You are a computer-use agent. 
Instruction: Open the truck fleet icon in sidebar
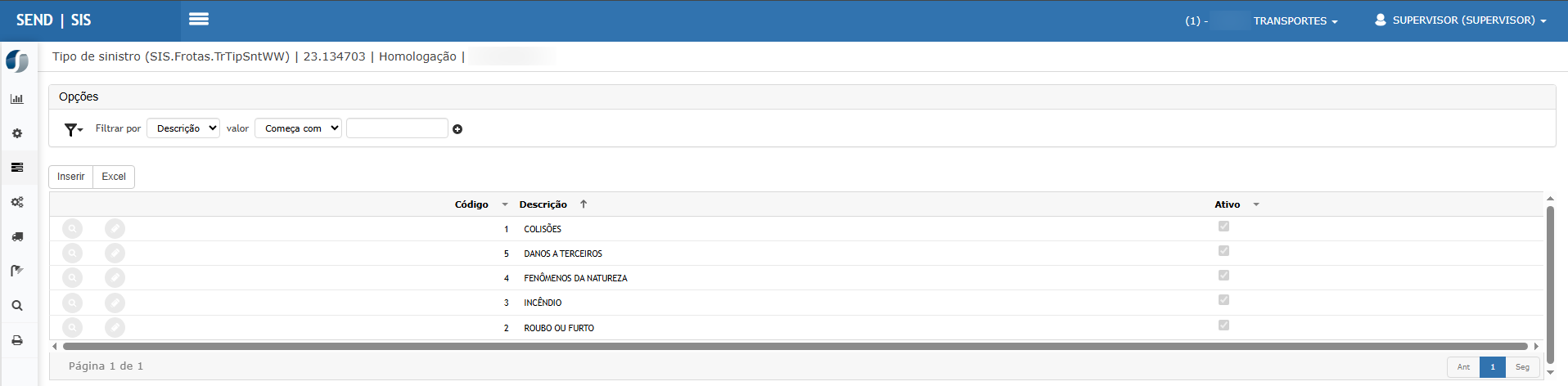[17, 236]
